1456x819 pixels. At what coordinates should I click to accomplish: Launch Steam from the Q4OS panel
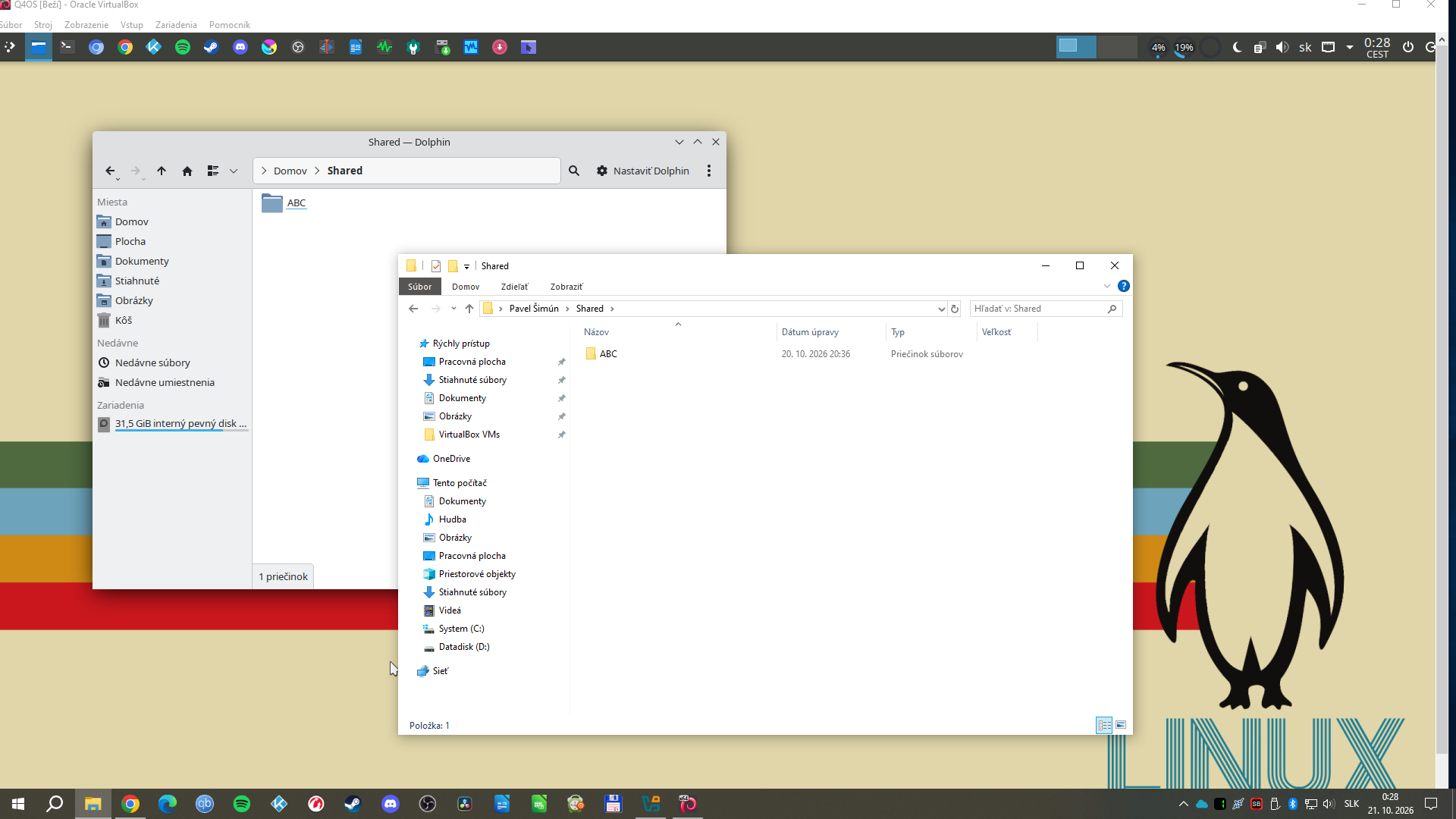[212, 47]
